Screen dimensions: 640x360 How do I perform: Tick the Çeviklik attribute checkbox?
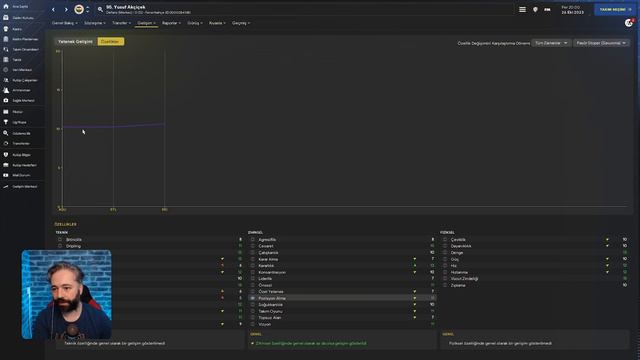(x=445, y=240)
